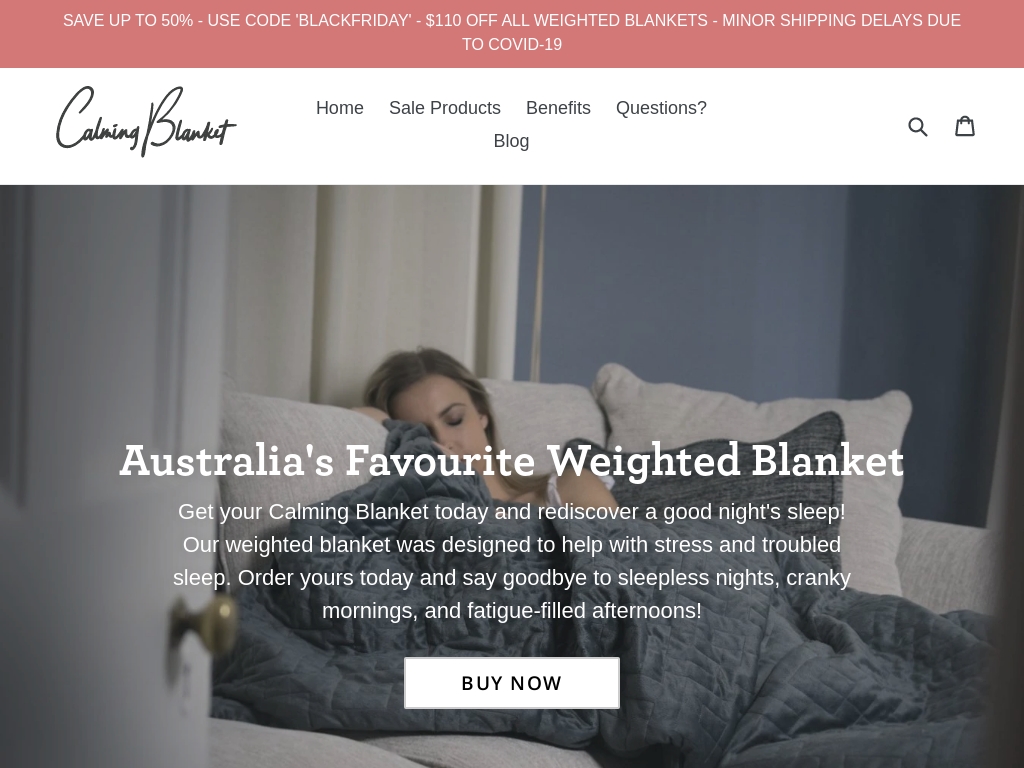Go to the Home page link

point(340,108)
